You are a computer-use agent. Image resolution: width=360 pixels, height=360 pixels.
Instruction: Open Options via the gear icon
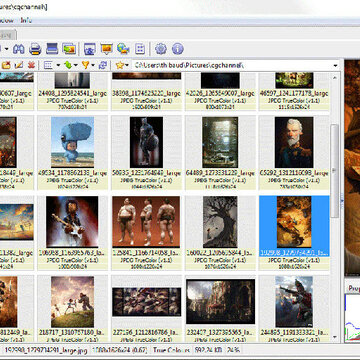point(161,49)
